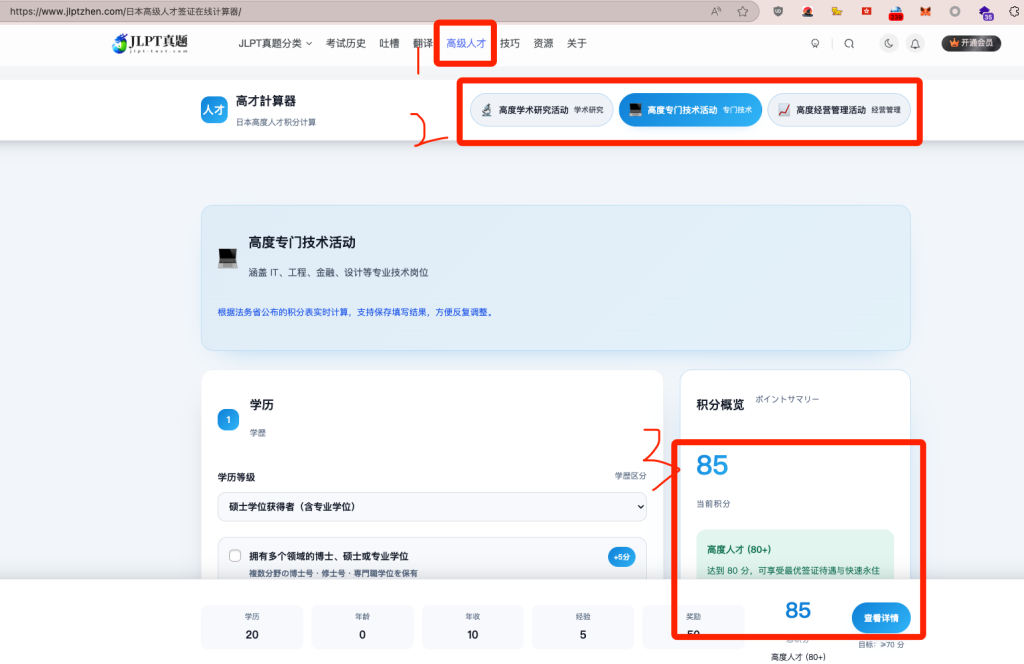Click the 查看详情 button

click(880, 617)
